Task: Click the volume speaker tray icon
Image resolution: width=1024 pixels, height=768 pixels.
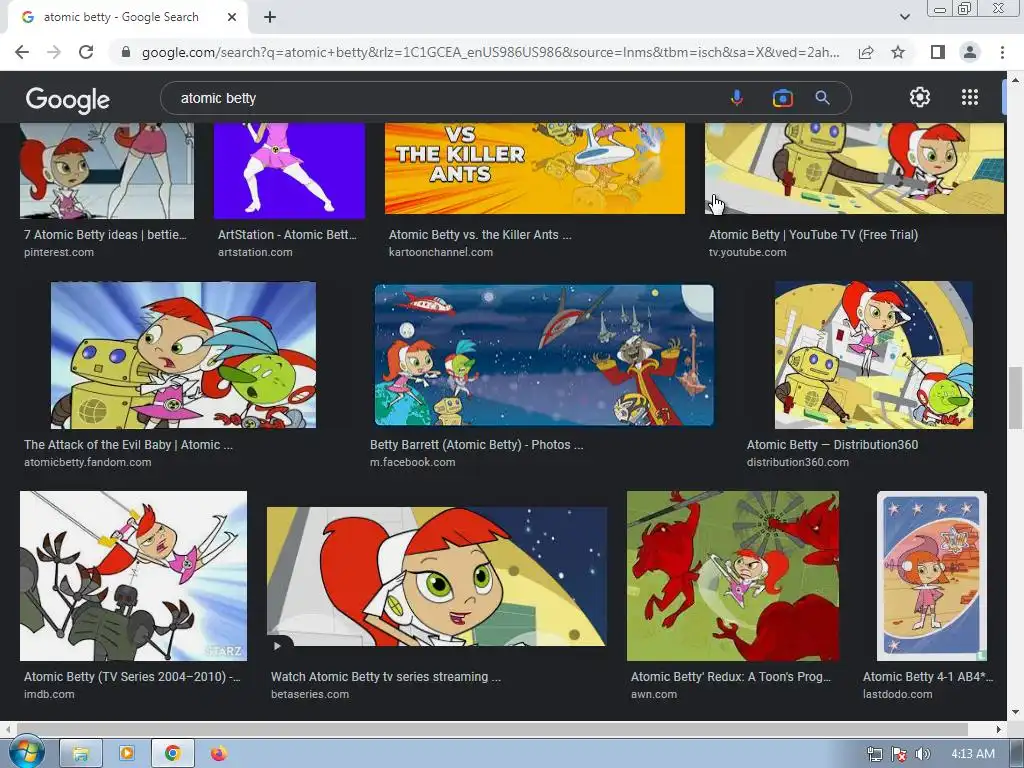Action: pyautogui.click(x=922, y=754)
